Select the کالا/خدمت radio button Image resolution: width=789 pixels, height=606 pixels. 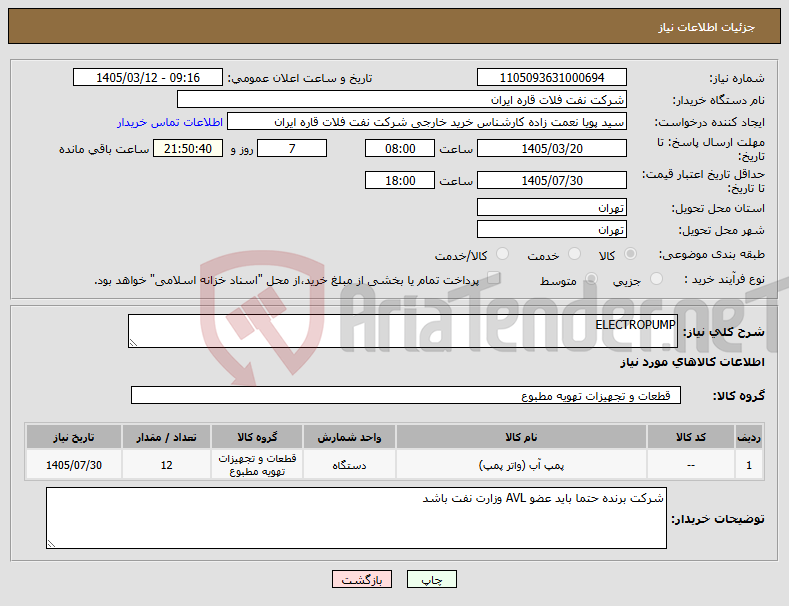coord(502,254)
